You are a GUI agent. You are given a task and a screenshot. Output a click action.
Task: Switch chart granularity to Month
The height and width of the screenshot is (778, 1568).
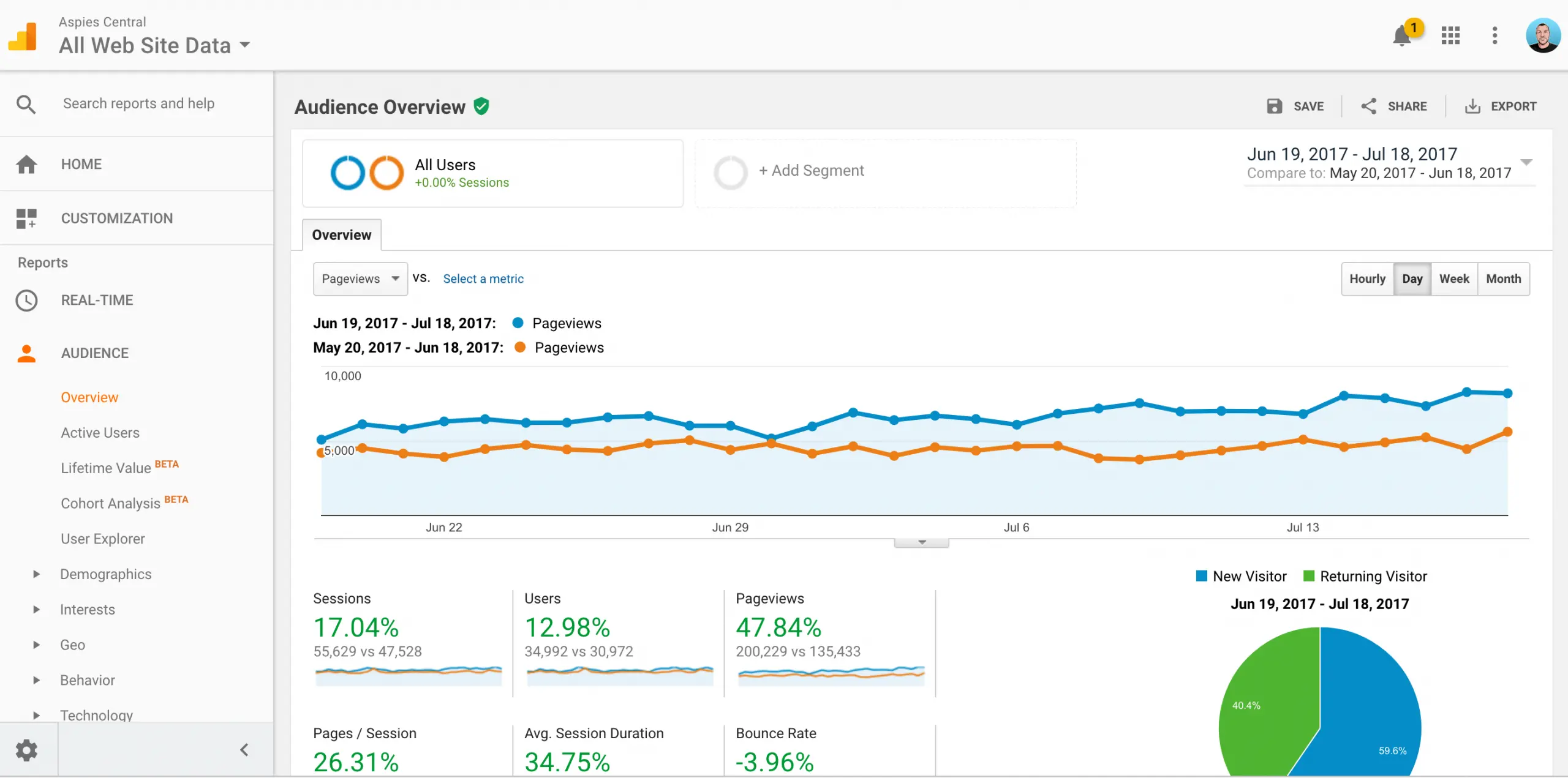(1503, 279)
